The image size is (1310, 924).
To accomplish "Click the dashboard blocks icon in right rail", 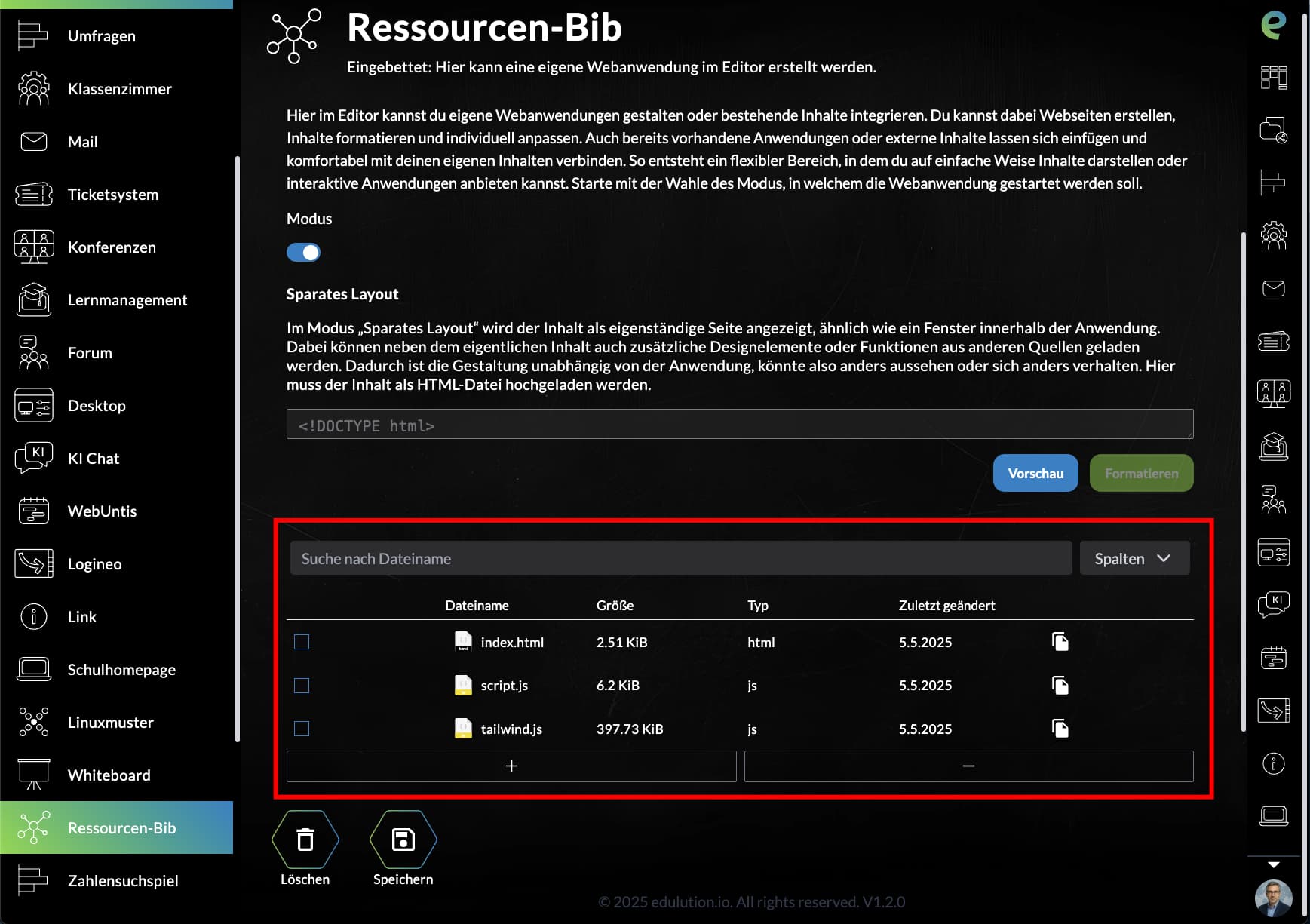I will [x=1273, y=77].
